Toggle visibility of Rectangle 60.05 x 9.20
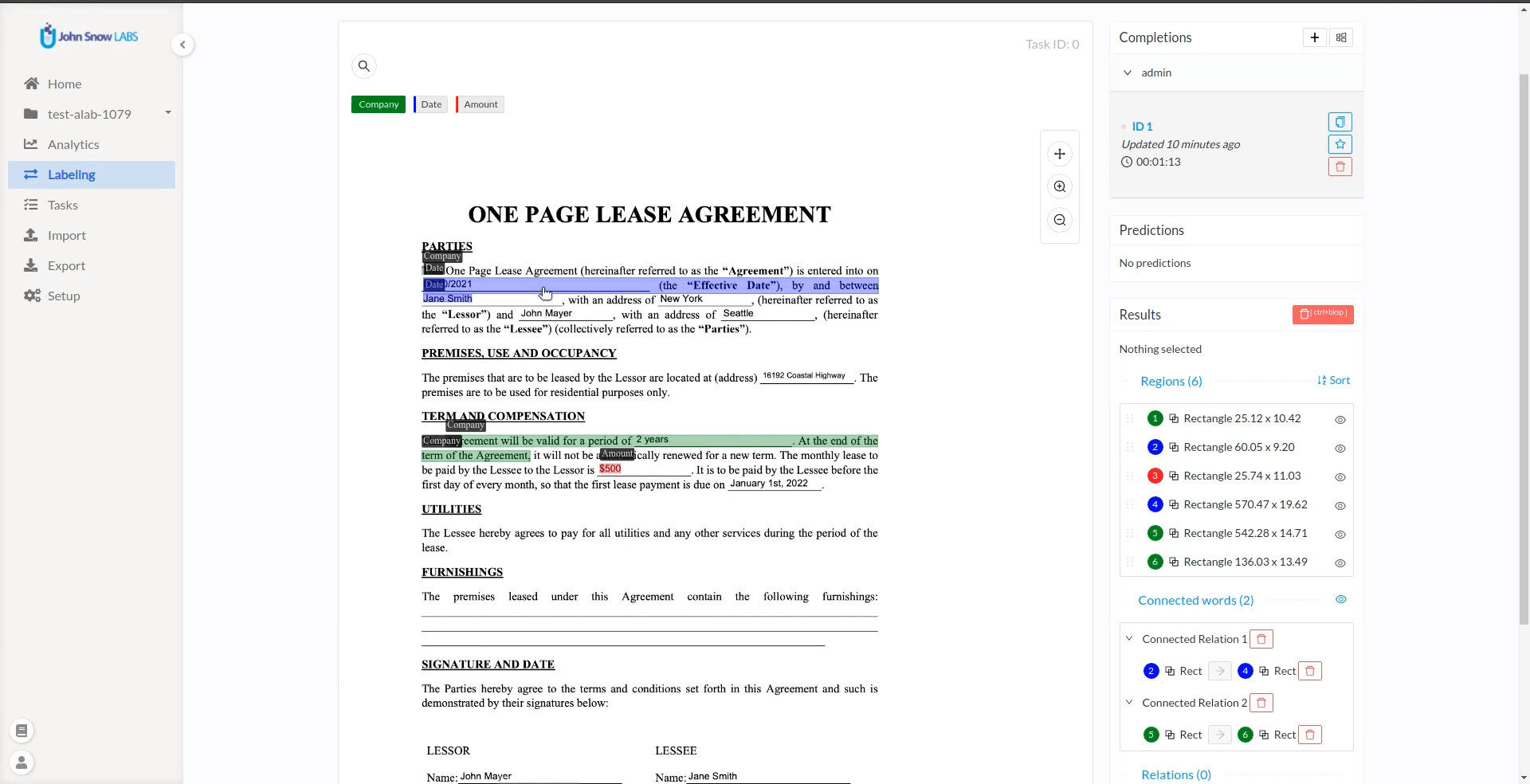Screen dimensions: 1530x784 [1340, 449]
